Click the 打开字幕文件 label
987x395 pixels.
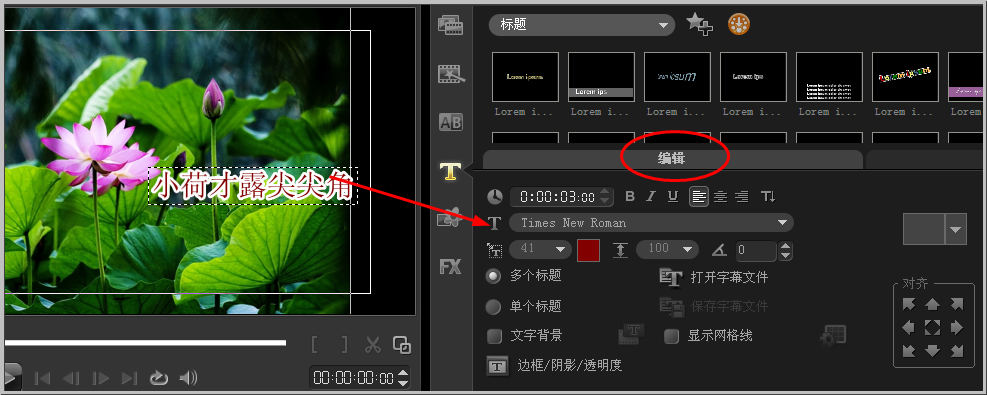click(730, 277)
